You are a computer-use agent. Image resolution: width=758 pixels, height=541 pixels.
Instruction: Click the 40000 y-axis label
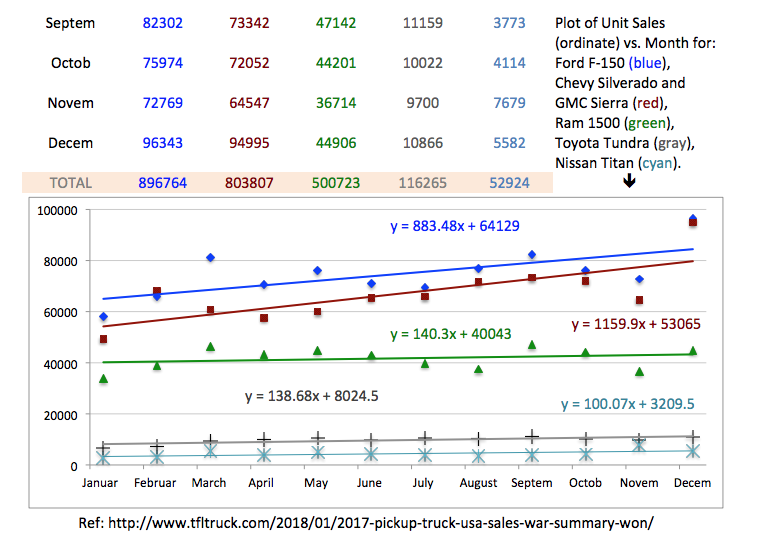coord(60,365)
